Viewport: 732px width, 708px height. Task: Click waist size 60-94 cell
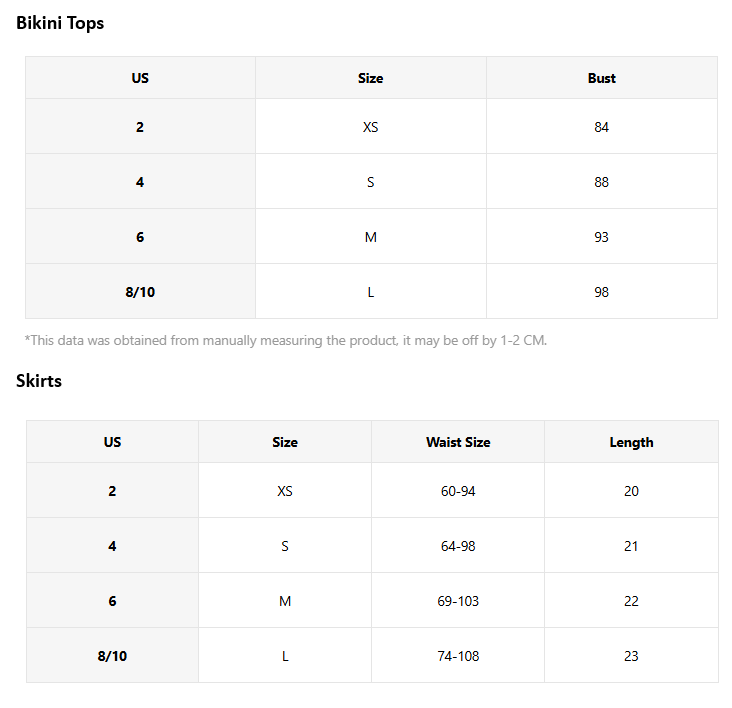click(458, 491)
